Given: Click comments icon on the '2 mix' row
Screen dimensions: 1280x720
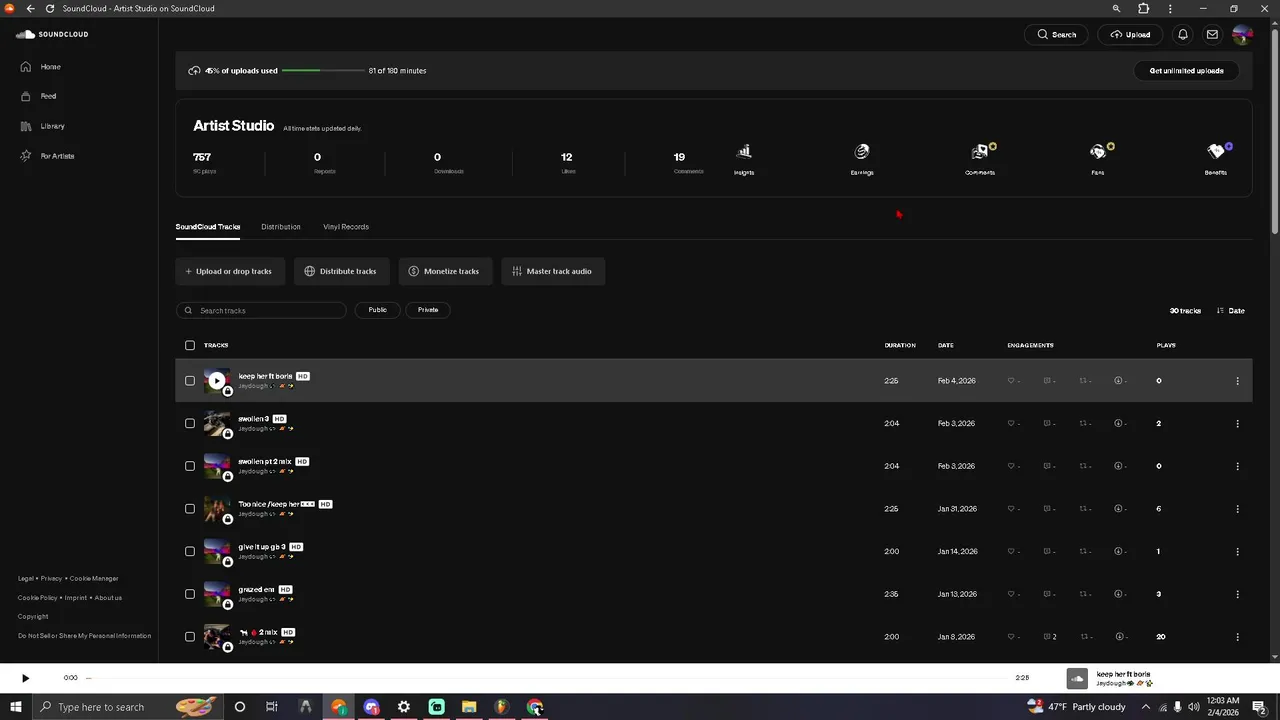Looking at the screenshot, I should tap(1047, 637).
